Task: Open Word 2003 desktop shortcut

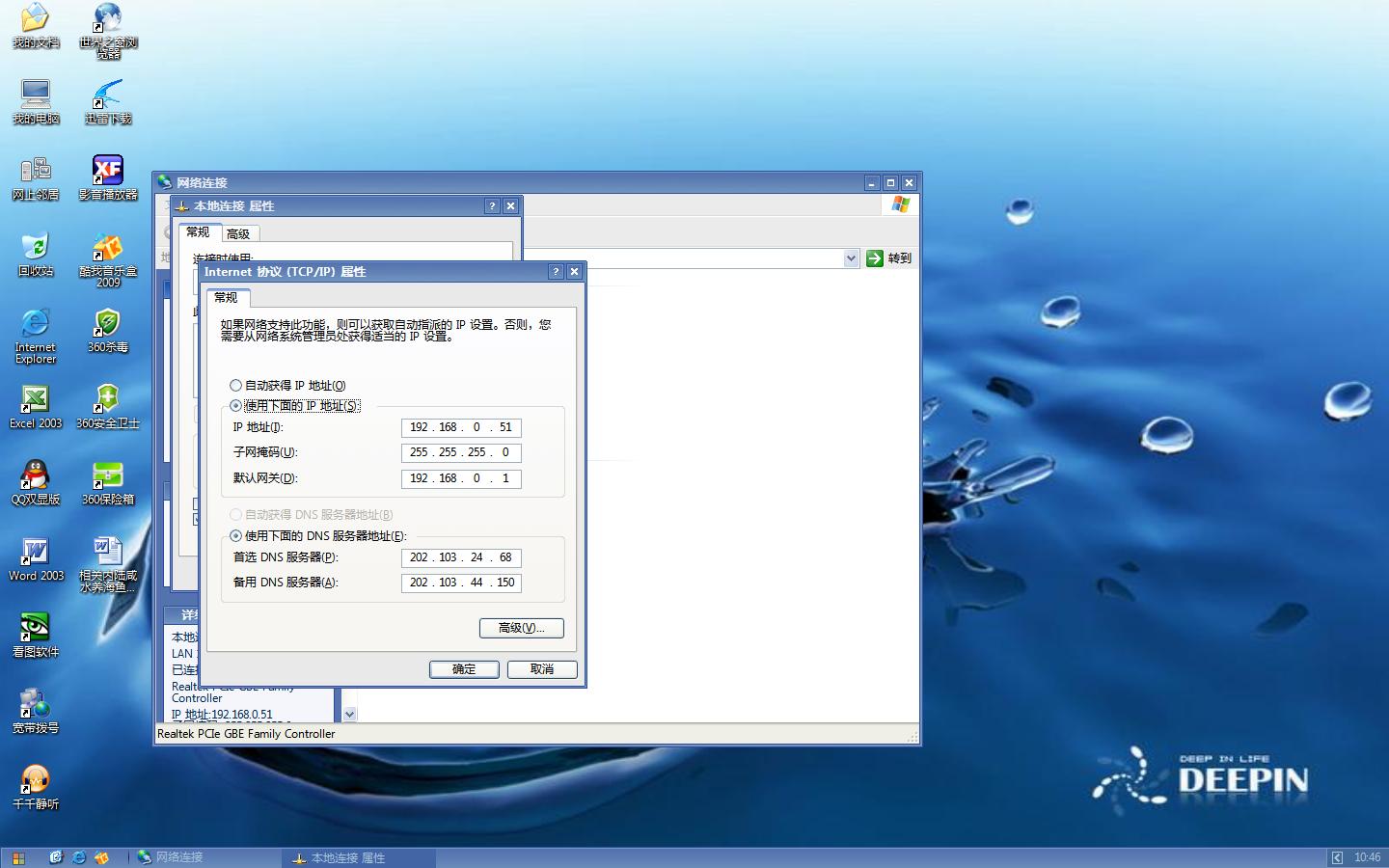Action: tap(35, 553)
